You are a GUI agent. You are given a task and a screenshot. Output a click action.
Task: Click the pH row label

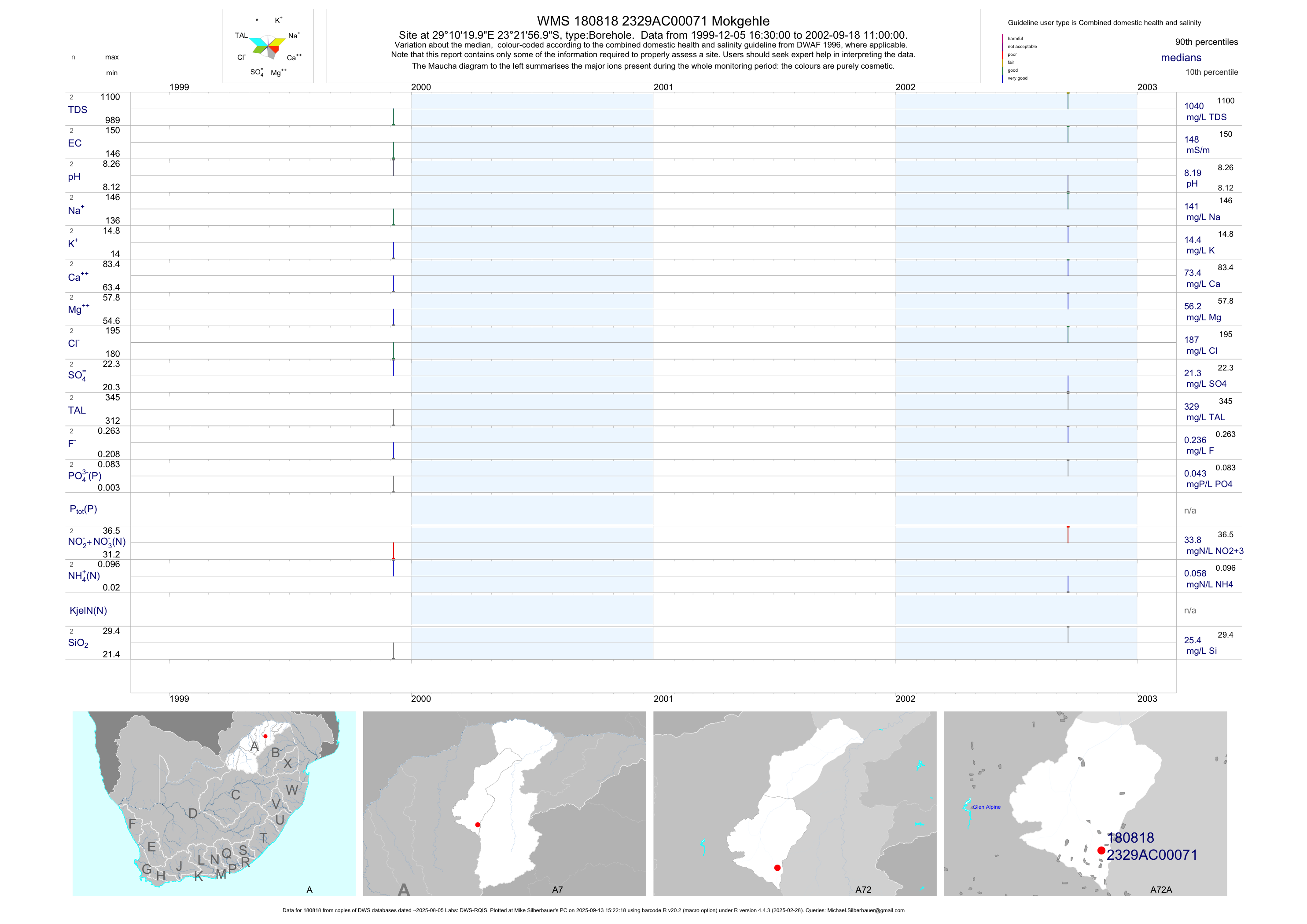(x=74, y=176)
